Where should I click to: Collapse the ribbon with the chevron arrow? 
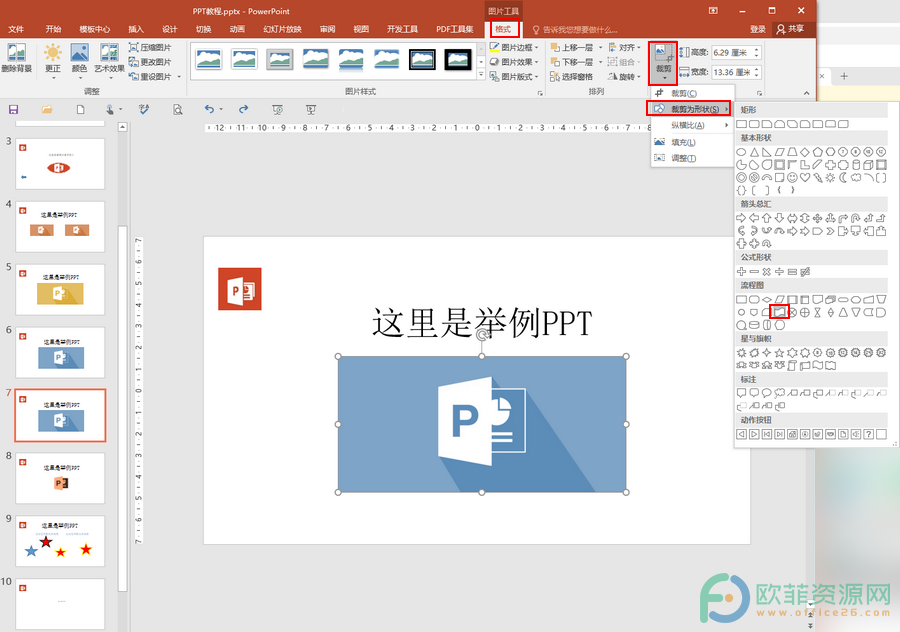pyautogui.click(x=806, y=93)
